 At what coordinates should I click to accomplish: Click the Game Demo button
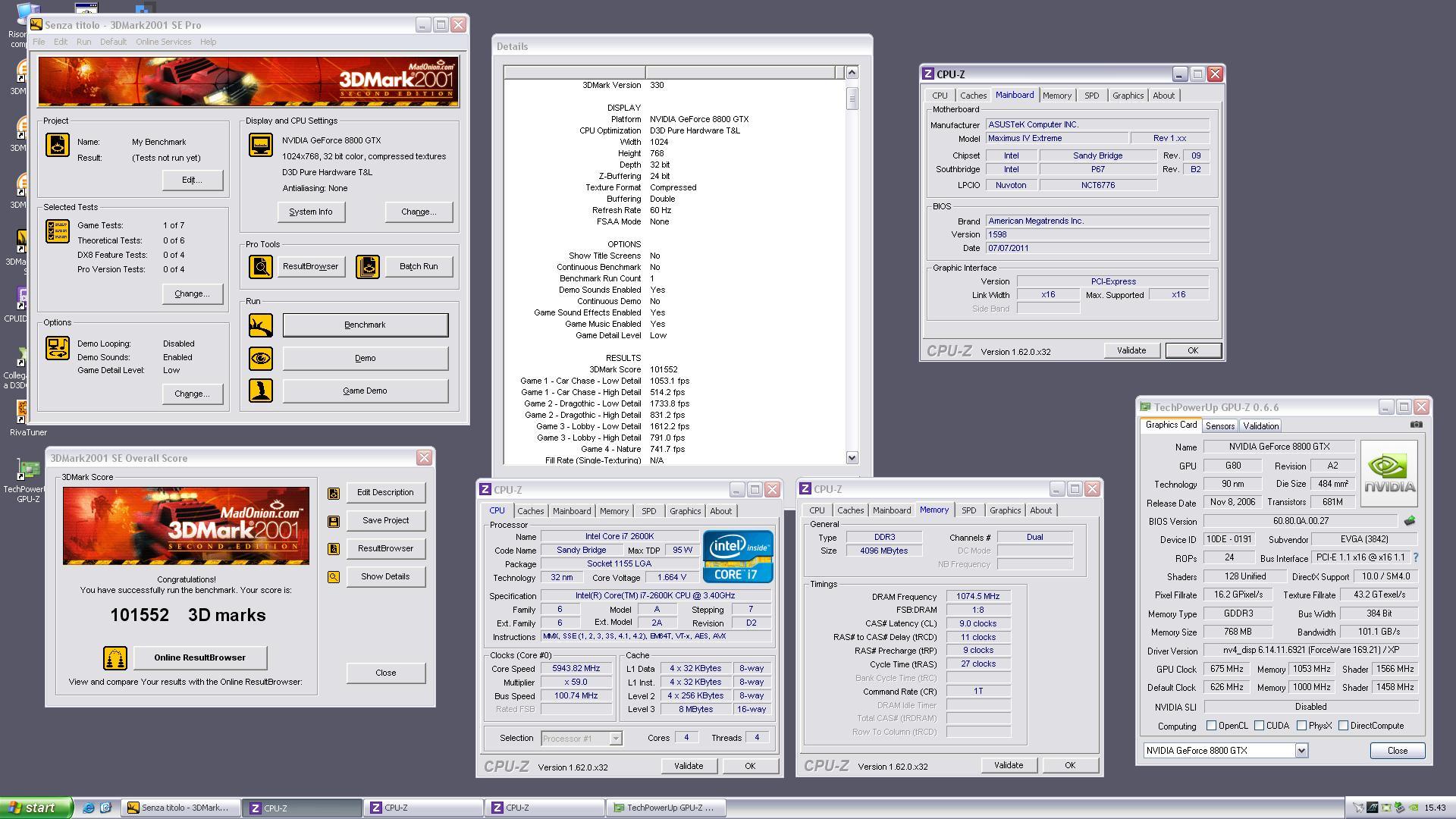coord(366,391)
